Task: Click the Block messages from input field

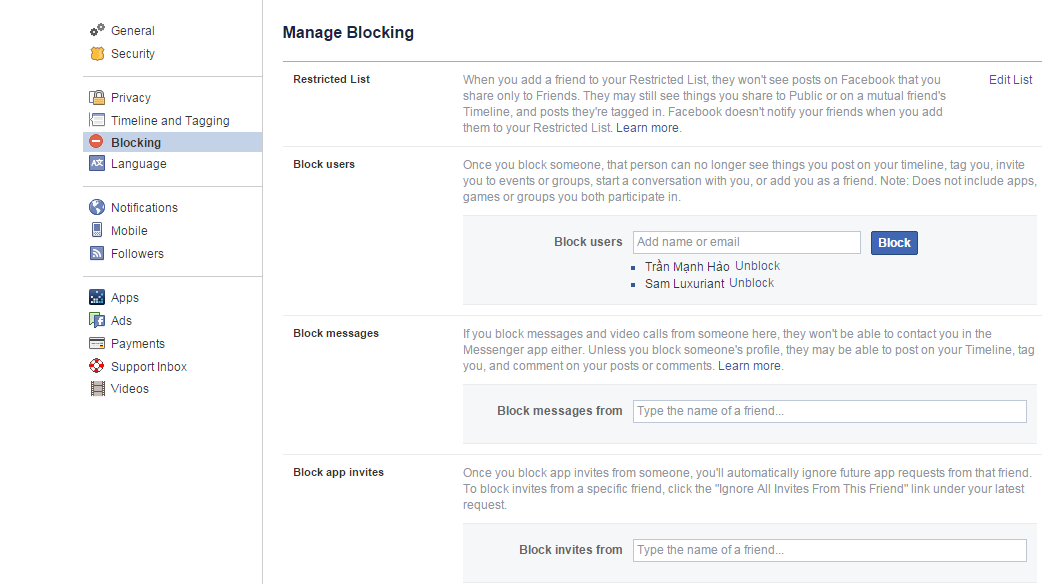Action: pyautogui.click(x=829, y=411)
